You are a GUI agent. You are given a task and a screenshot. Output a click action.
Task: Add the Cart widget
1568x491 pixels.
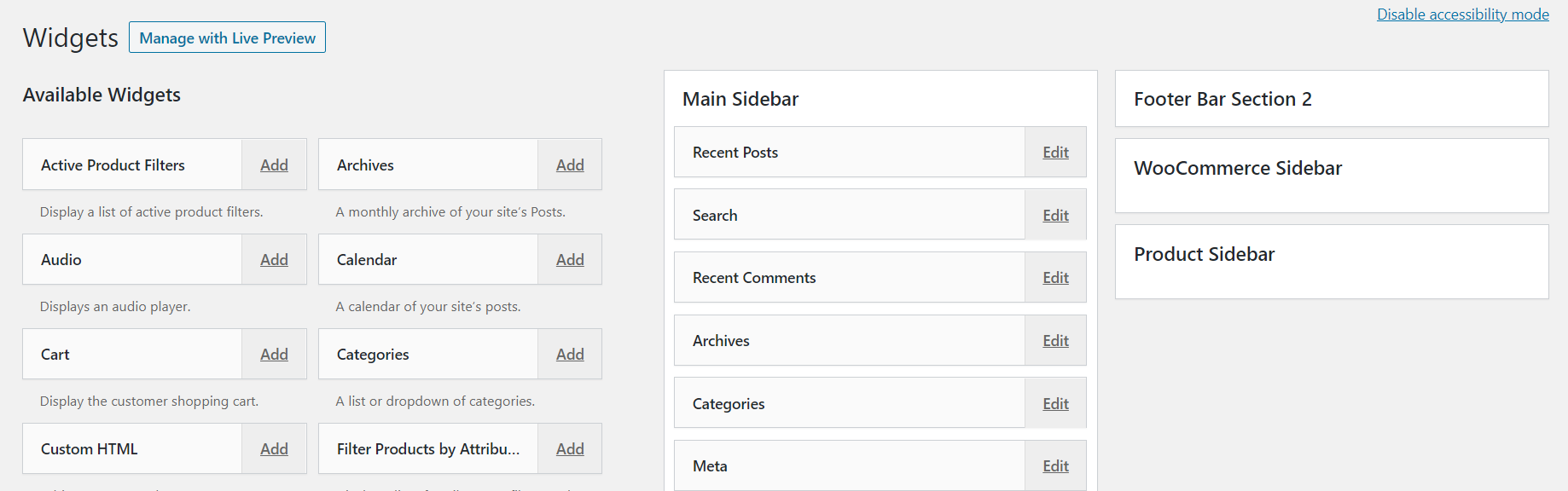274,355
